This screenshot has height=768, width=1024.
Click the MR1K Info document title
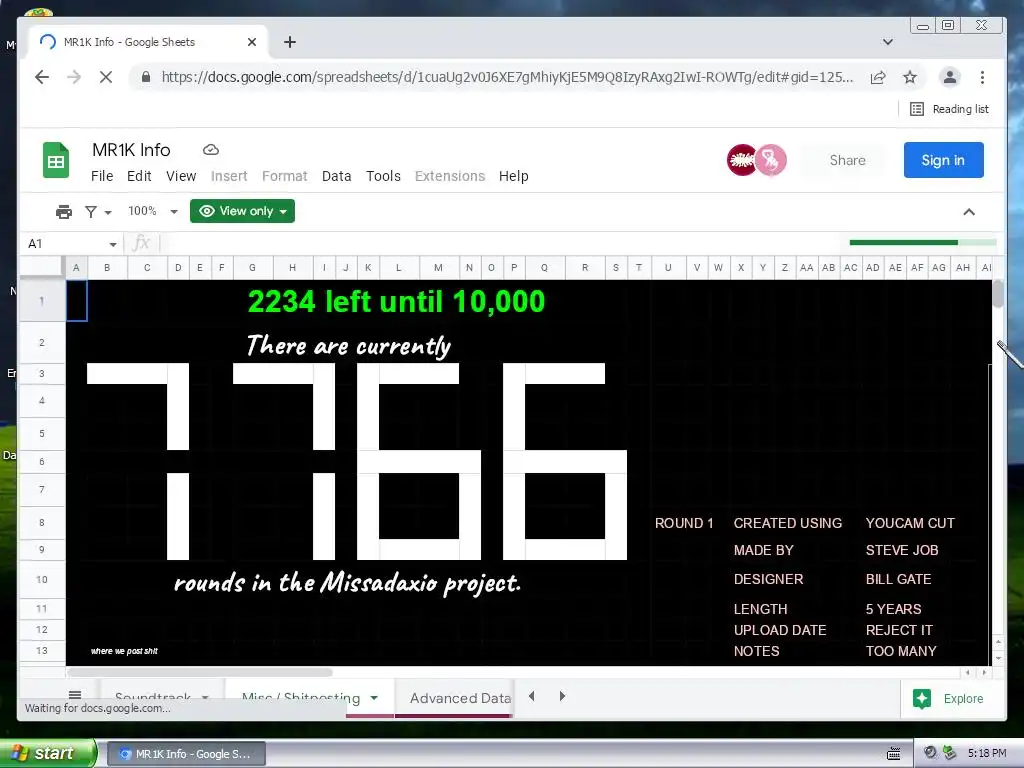click(131, 150)
